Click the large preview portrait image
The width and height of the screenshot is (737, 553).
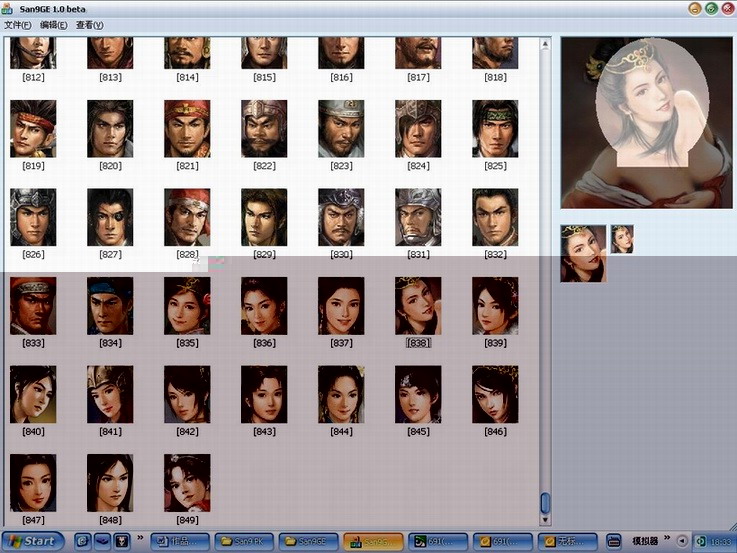coord(646,122)
